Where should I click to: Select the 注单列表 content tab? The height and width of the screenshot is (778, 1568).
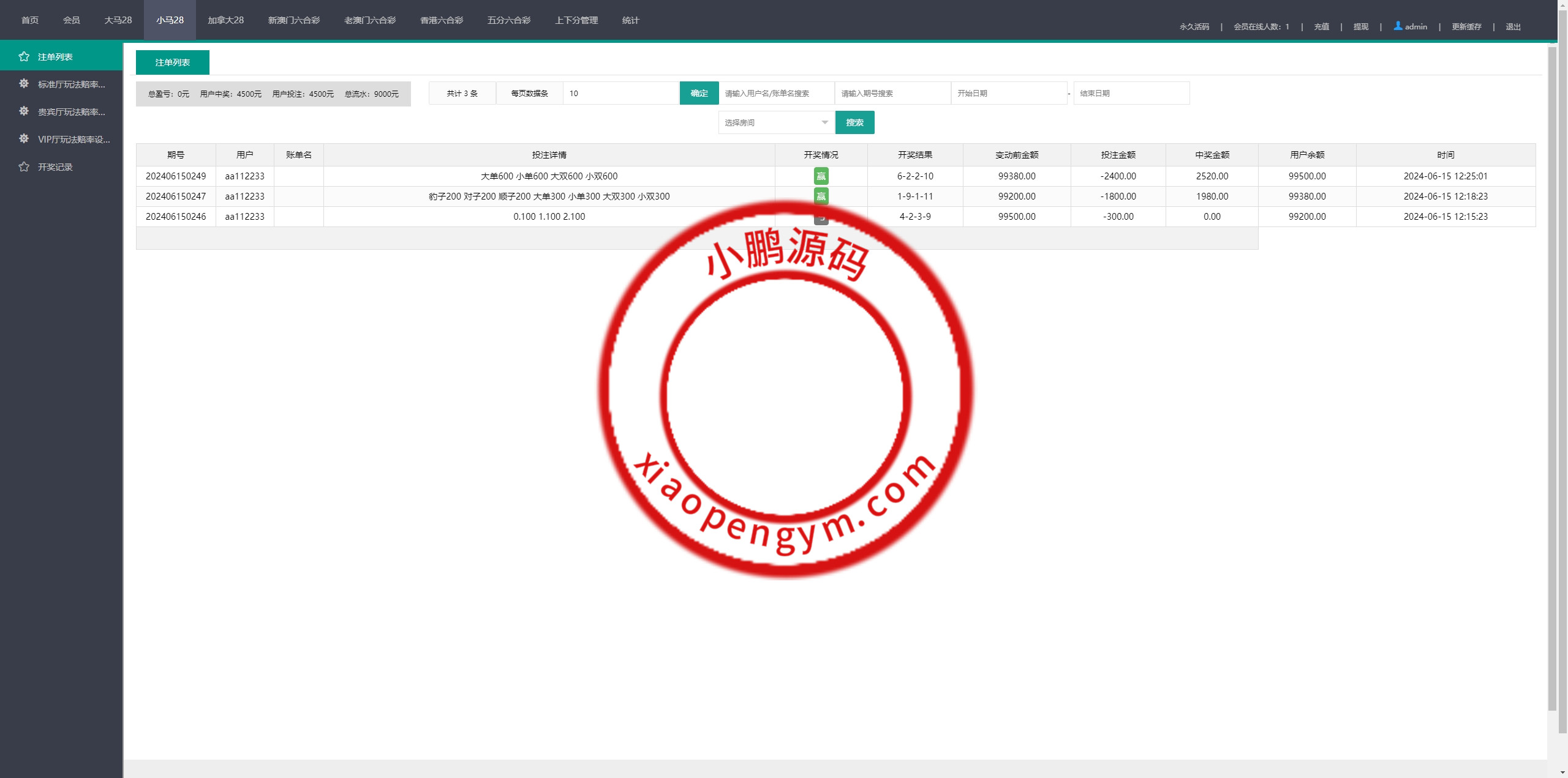pos(172,62)
